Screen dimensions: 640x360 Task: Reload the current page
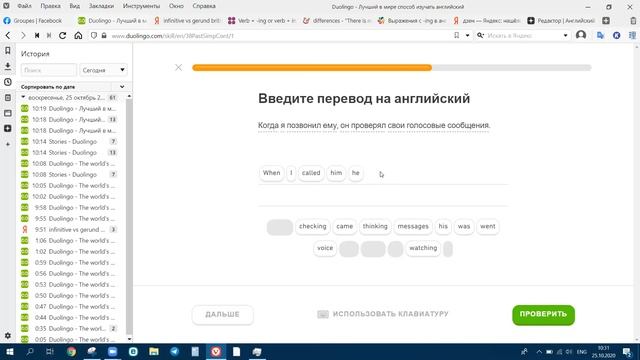pos(62,36)
